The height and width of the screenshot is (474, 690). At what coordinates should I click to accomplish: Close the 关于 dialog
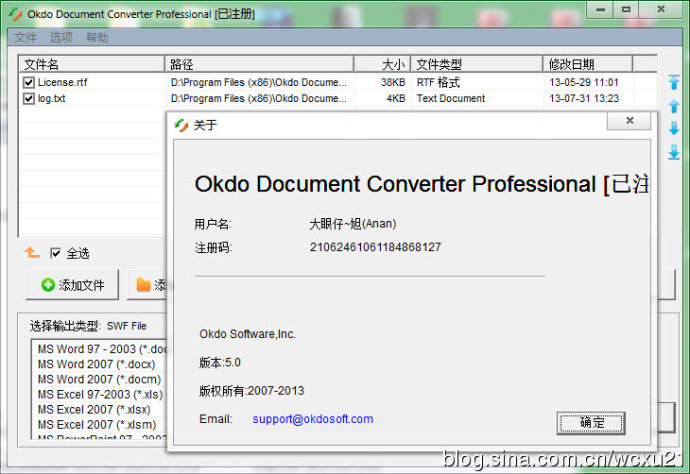[x=629, y=121]
